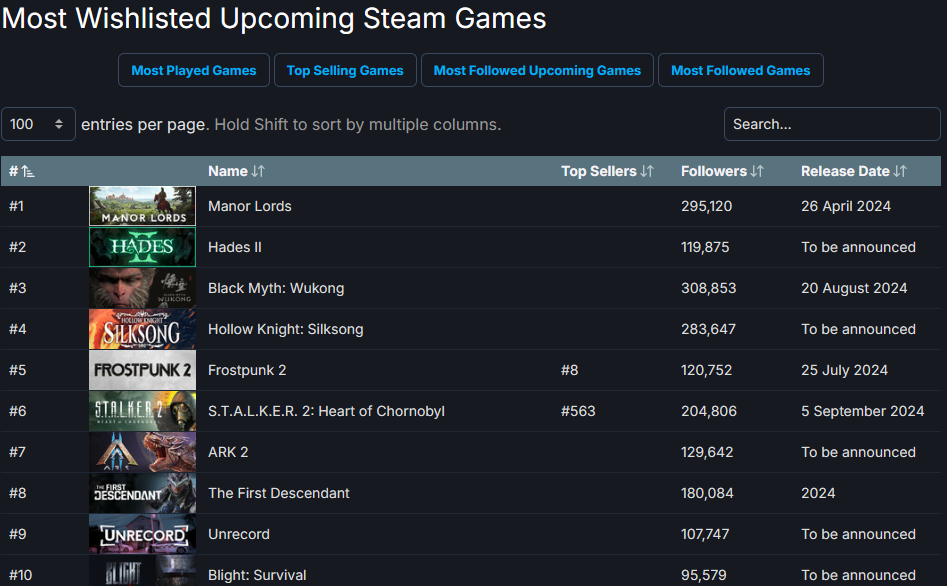The image size is (947, 586).
Task: Sort by Top Sellers column
Action: tap(607, 172)
